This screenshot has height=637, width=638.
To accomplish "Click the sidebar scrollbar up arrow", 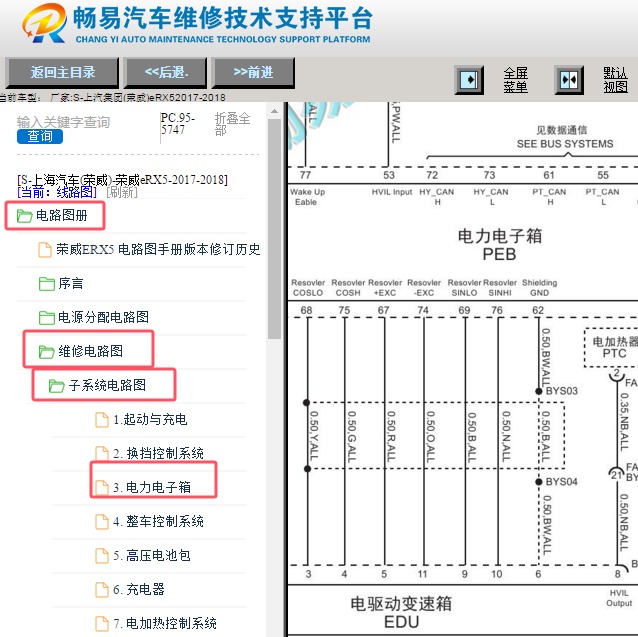I will point(275,111).
